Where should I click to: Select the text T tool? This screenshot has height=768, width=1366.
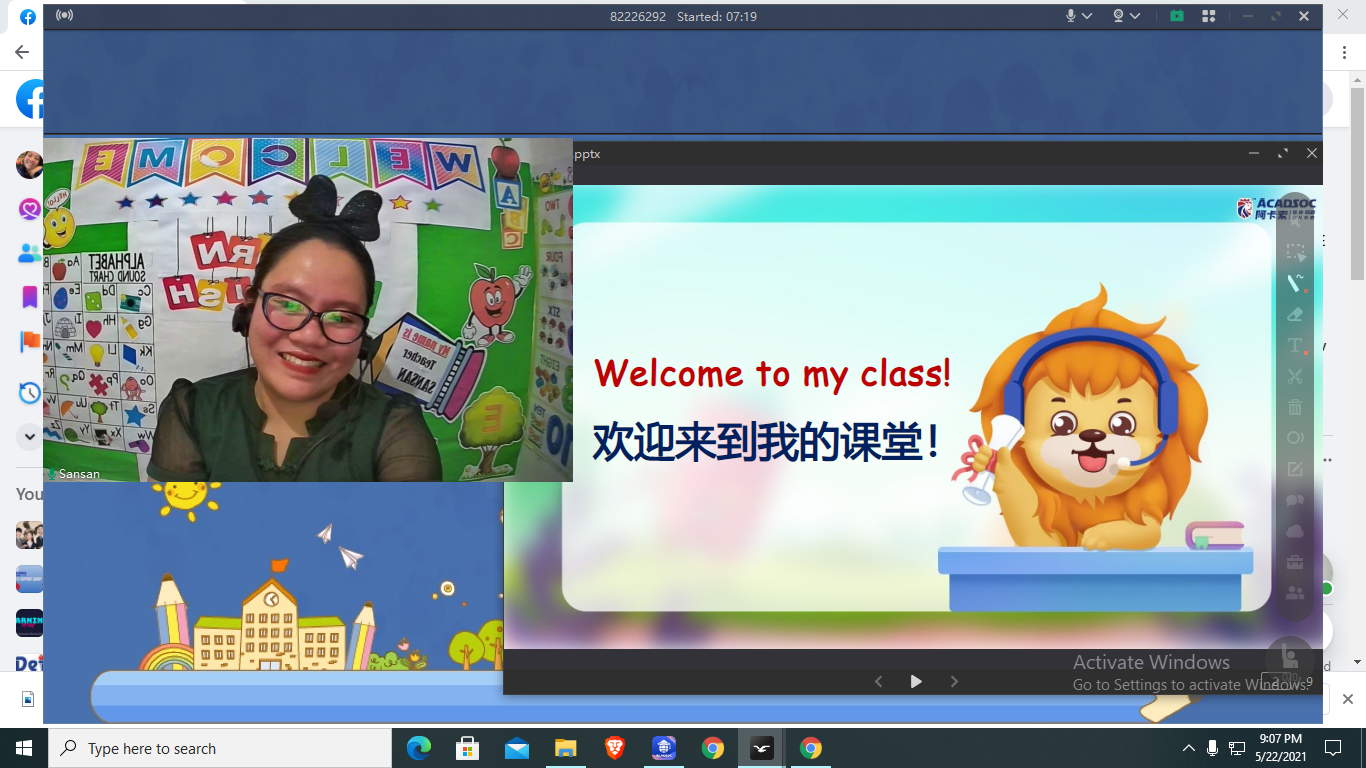(1296, 346)
